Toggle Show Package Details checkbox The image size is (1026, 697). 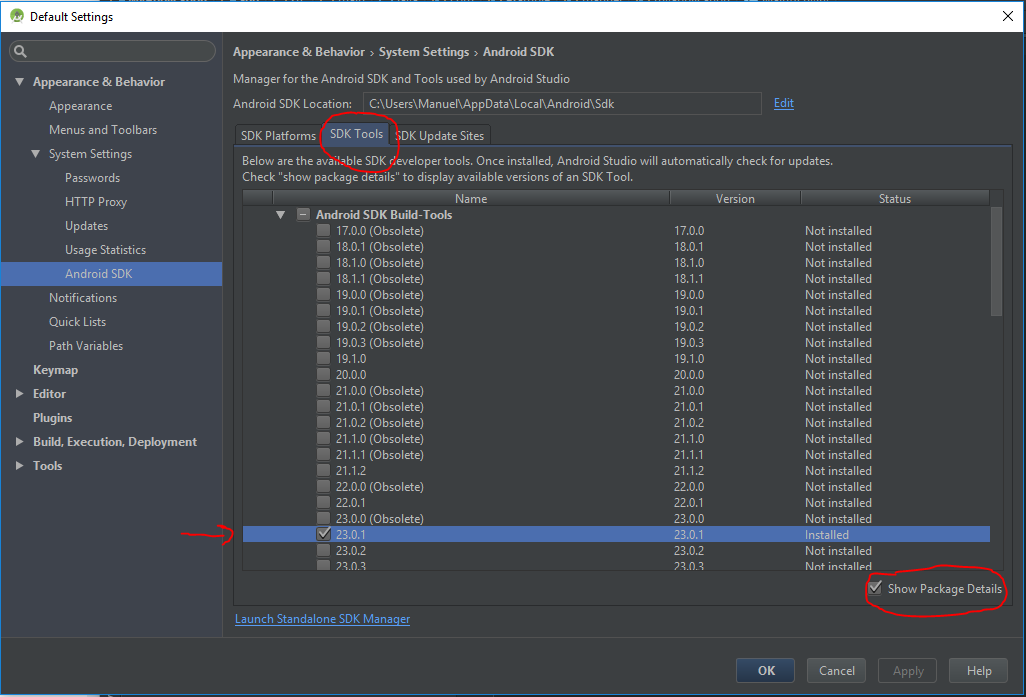point(875,588)
